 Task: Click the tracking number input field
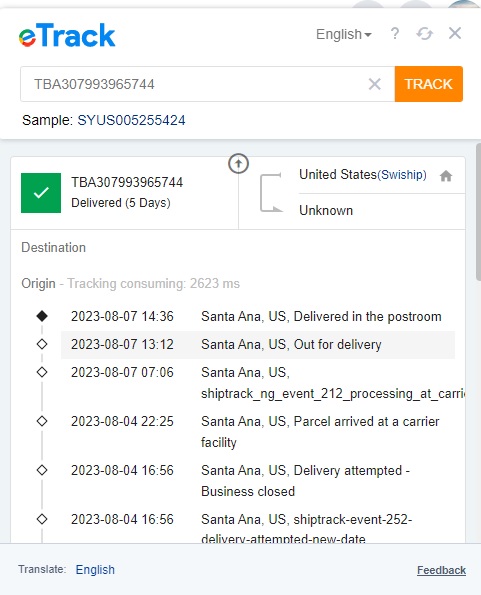207,84
